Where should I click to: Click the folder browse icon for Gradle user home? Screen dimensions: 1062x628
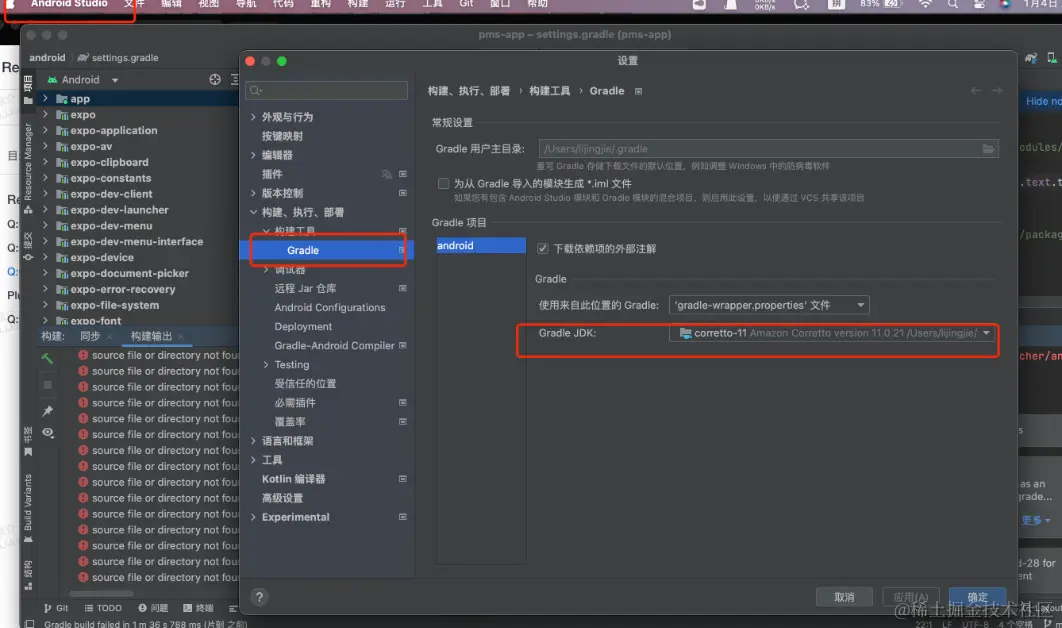point(988,148)
